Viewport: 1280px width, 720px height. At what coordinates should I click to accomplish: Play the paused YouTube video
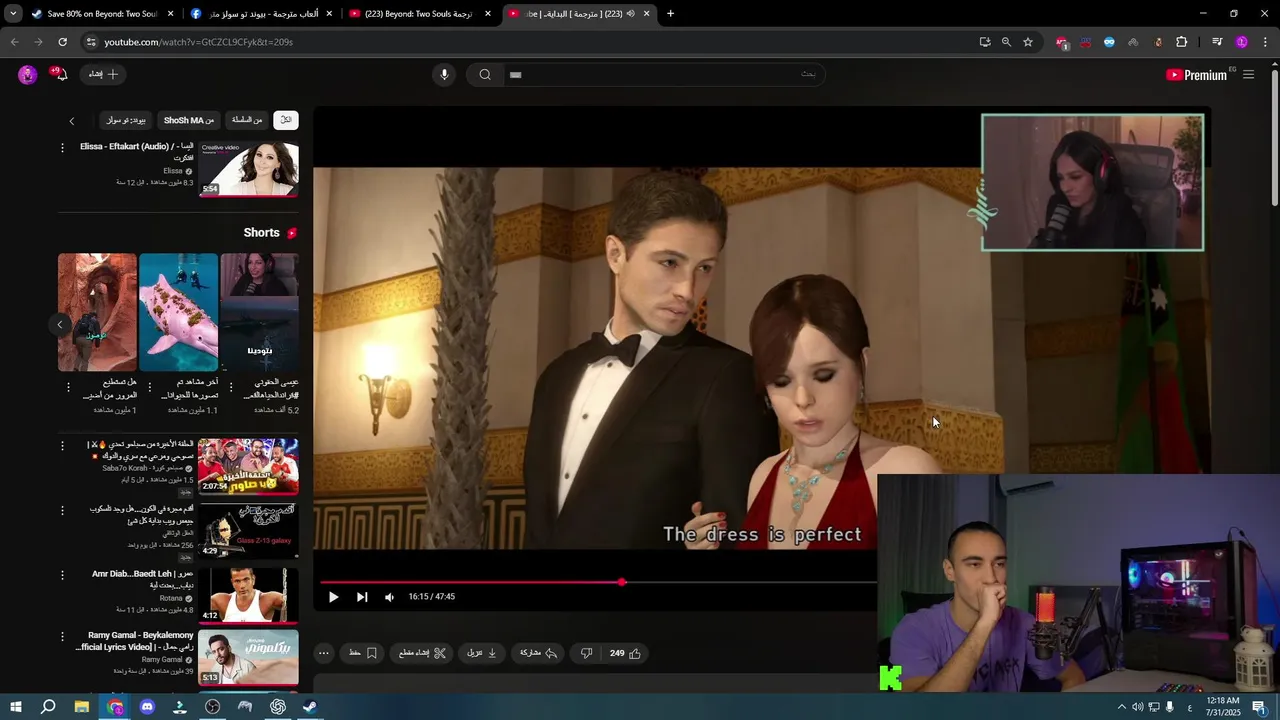point(333,597)
